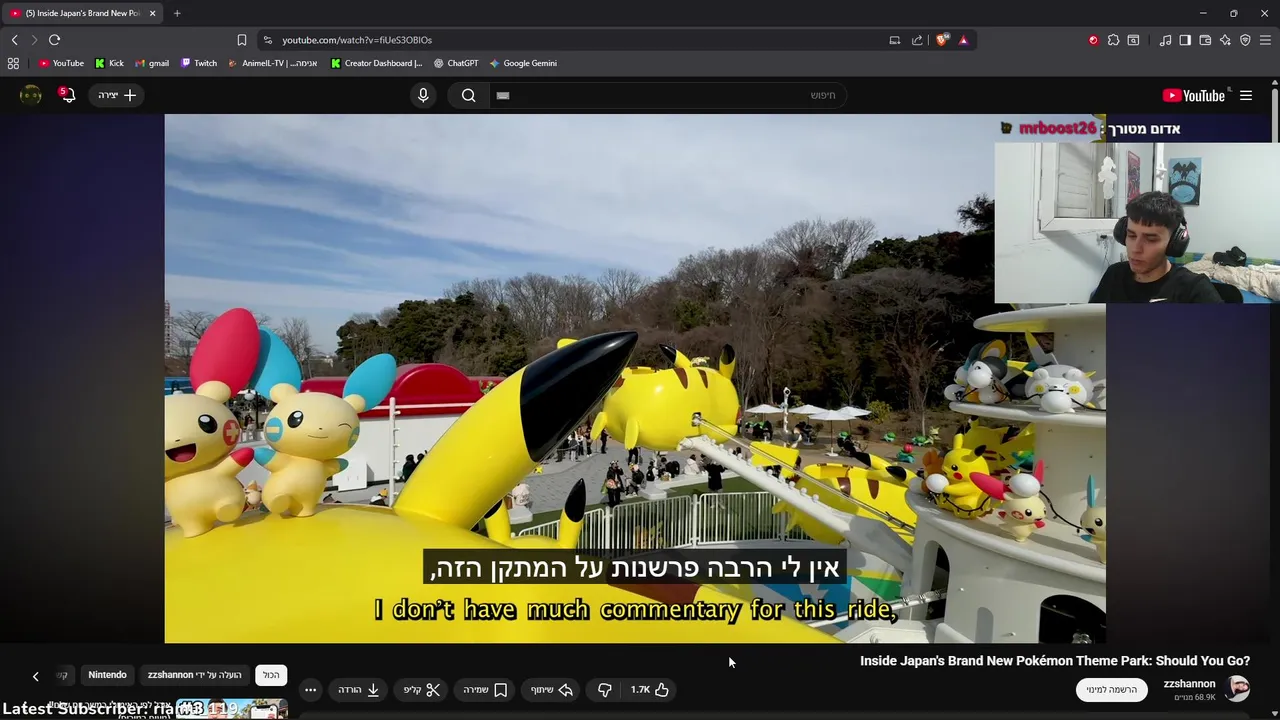Download the video (הורדה)
Image resolution: width=1280 pixels, height=720 pixels.
click(x=358, y=690)
